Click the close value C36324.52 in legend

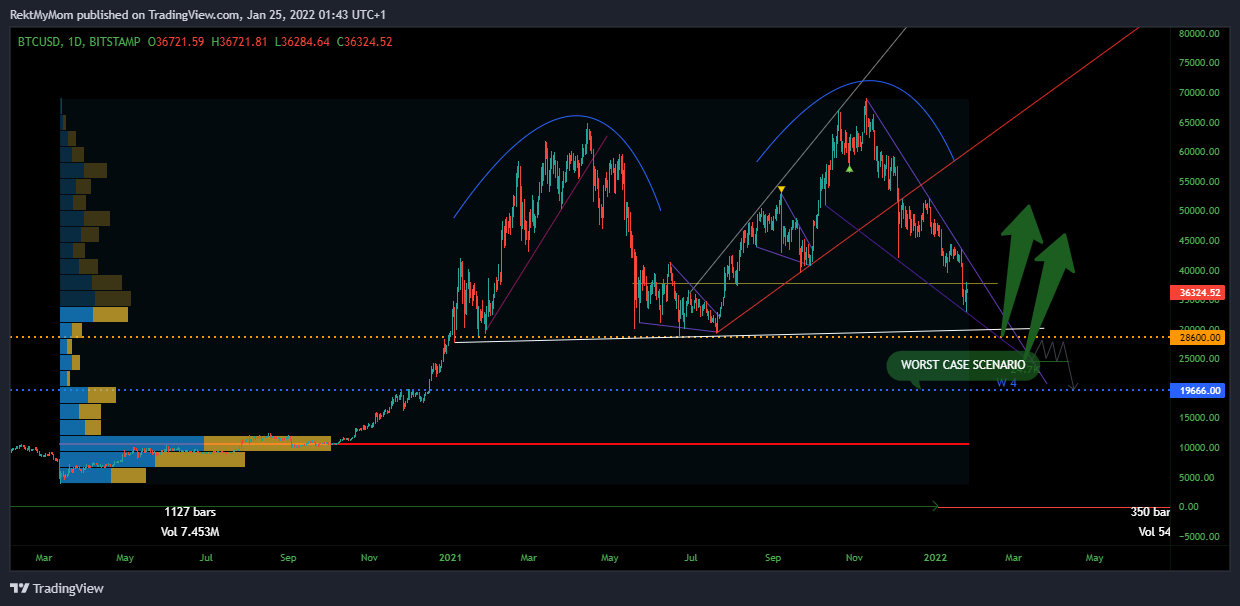tap(364, 41)
